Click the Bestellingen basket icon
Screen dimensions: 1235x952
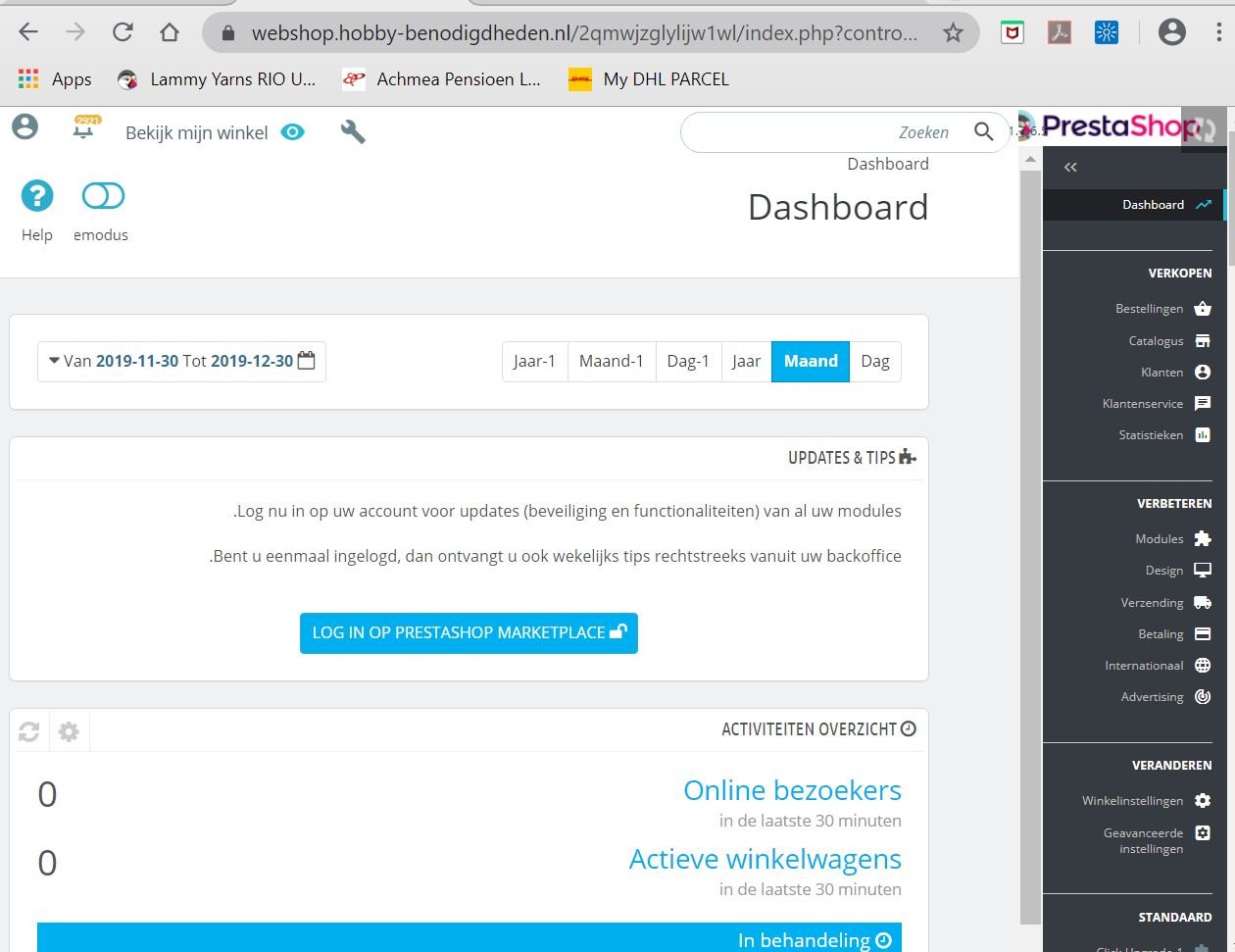pyautogui.click(x=1203, y=309)
